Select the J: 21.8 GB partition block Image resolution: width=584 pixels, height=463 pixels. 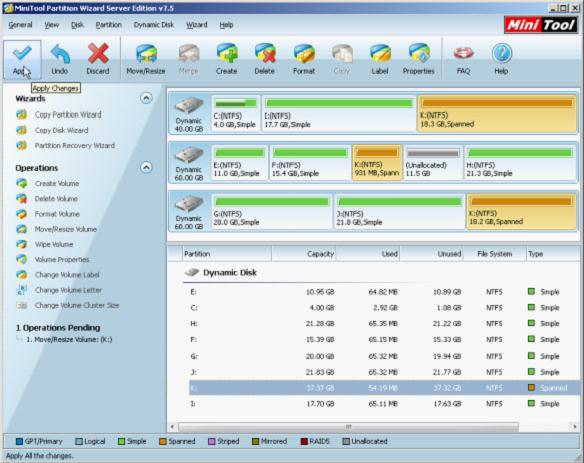click(399, 212)
